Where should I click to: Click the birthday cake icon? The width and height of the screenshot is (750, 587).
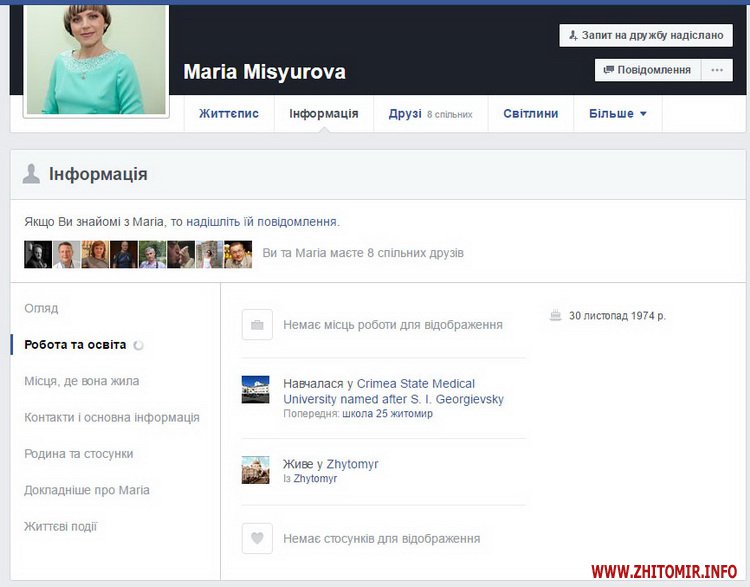point(556,316)
